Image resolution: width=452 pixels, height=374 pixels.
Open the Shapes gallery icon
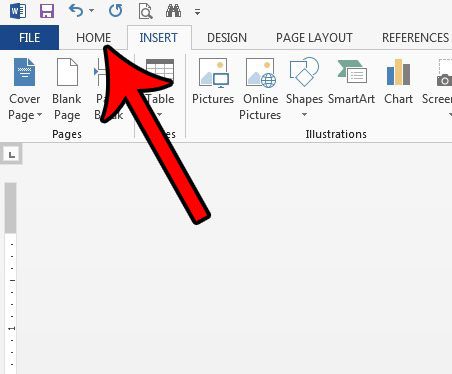click(x=304, y=72)
